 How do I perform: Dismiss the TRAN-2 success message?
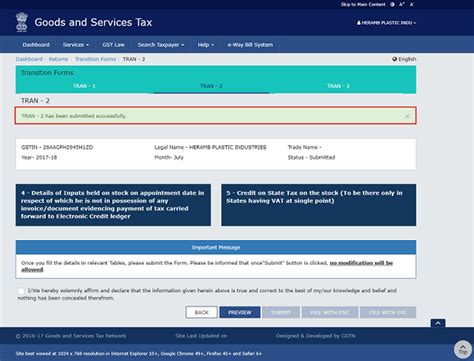point(407,116)
